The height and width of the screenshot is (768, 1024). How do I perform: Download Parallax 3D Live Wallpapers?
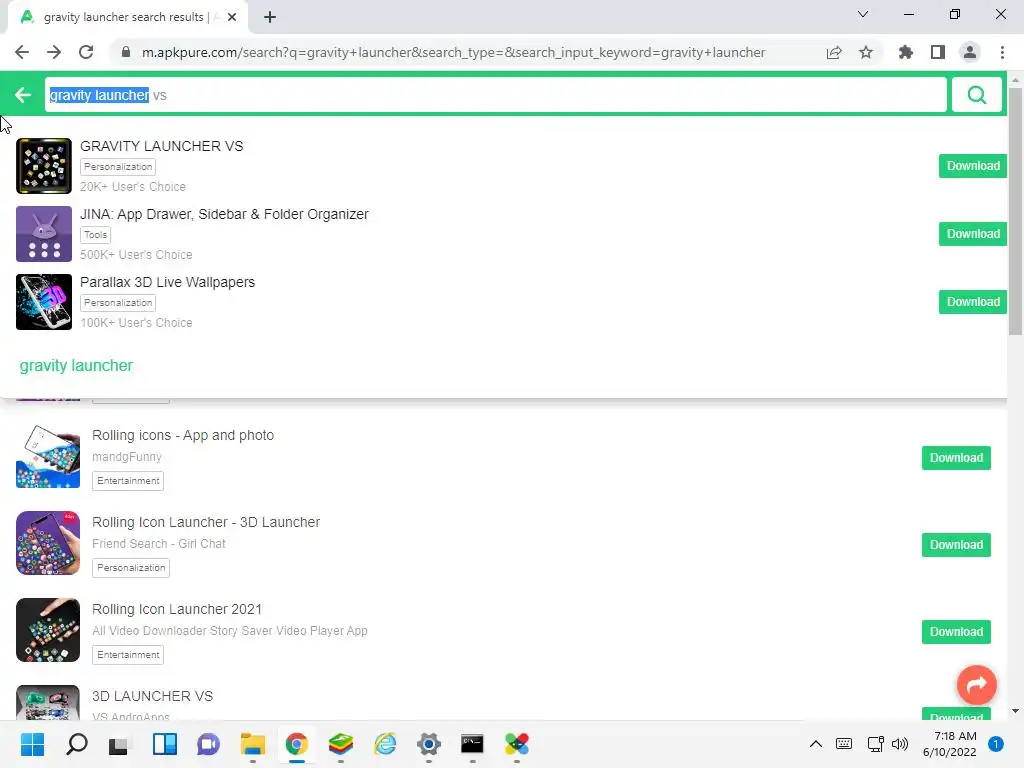(972, 302)
